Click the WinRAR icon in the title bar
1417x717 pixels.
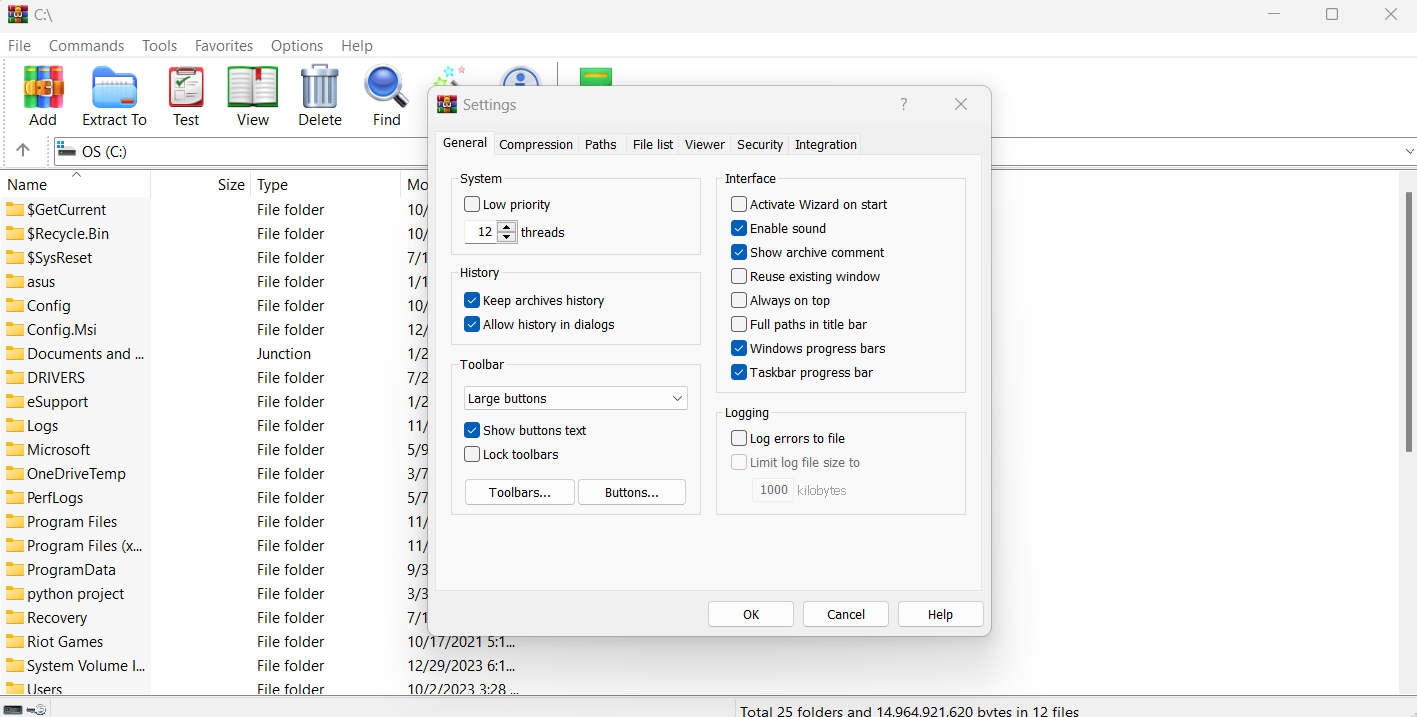[14, 14]
